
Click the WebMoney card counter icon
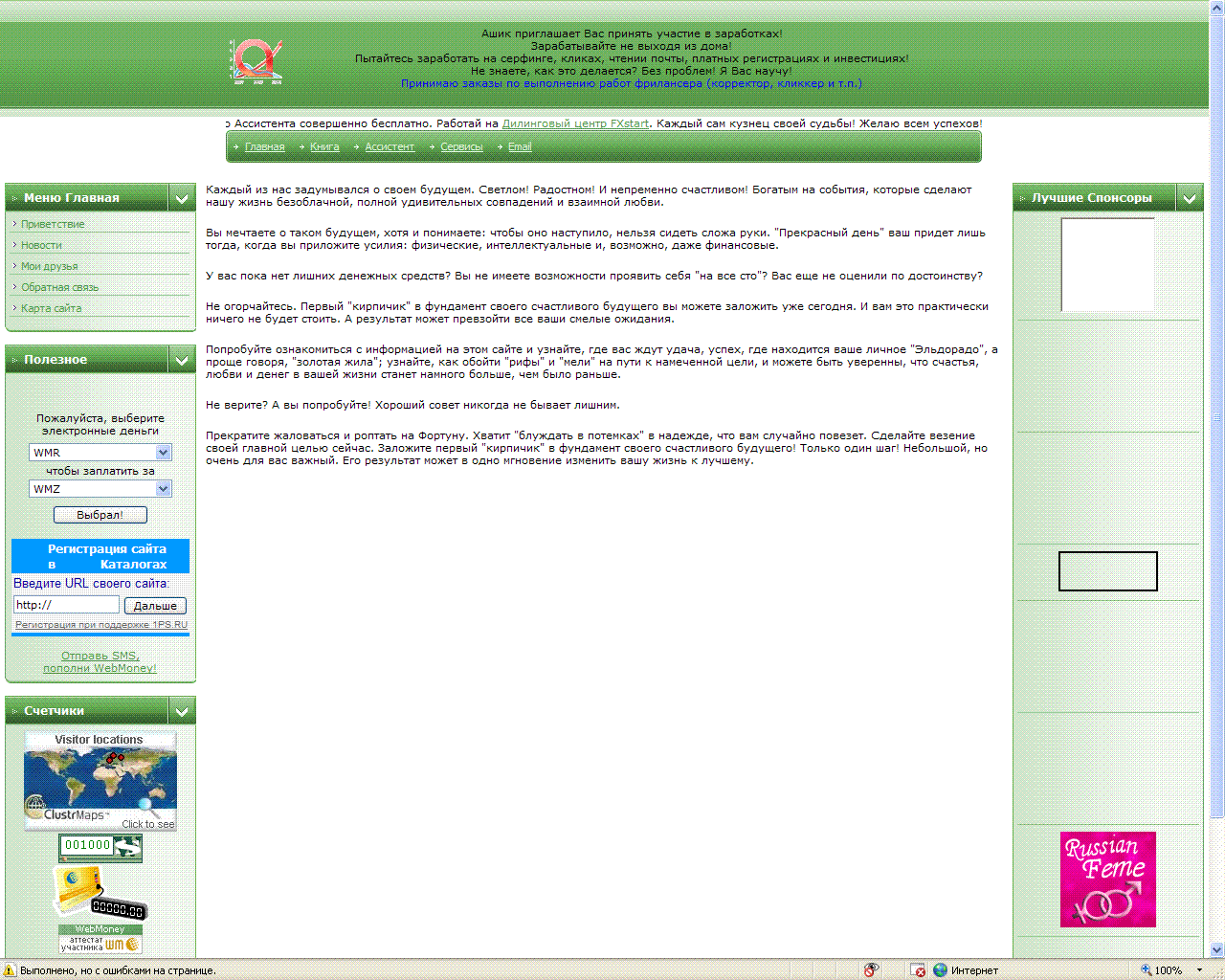pos(100,893)
